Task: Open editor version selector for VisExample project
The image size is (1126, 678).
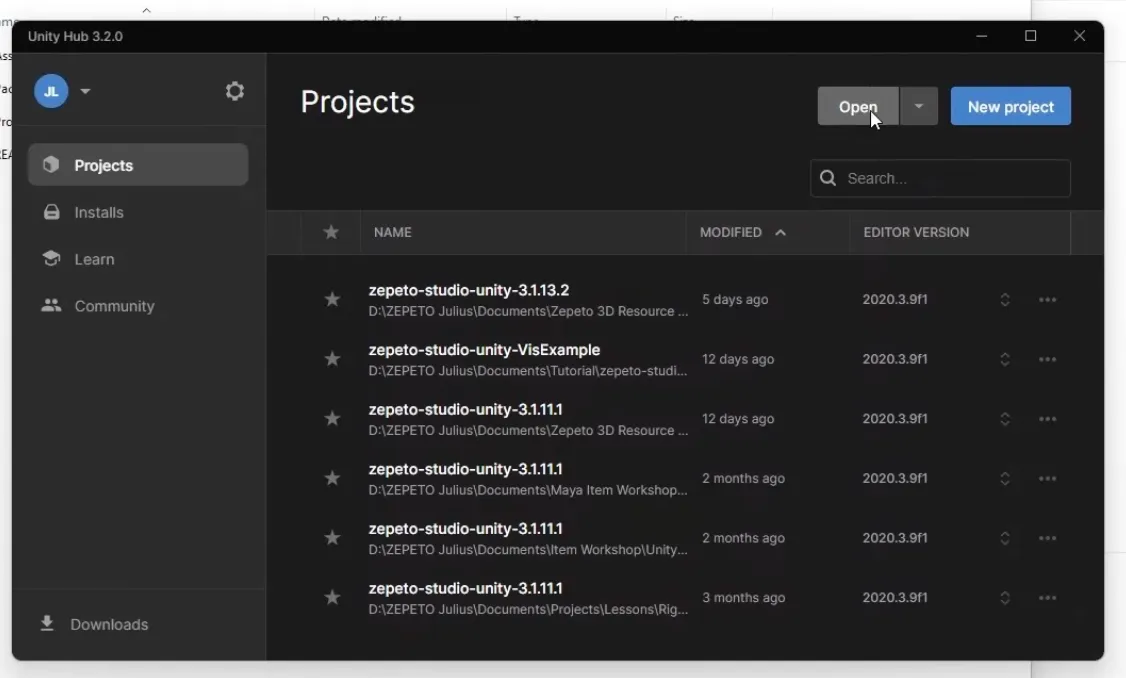Action: (1005, 359)
